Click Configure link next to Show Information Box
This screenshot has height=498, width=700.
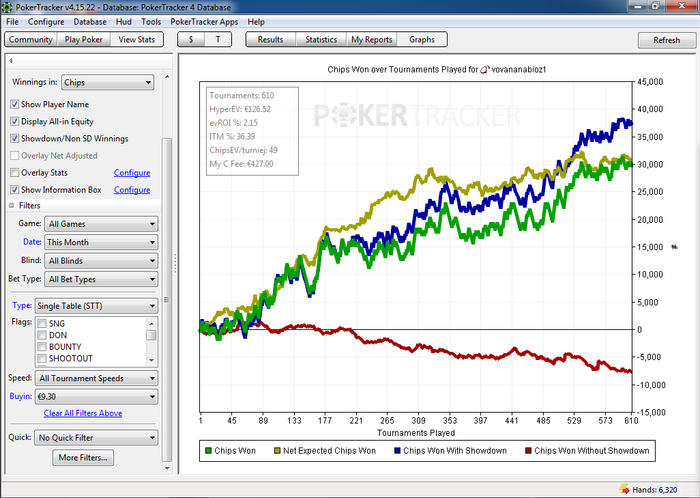(132, 190)
